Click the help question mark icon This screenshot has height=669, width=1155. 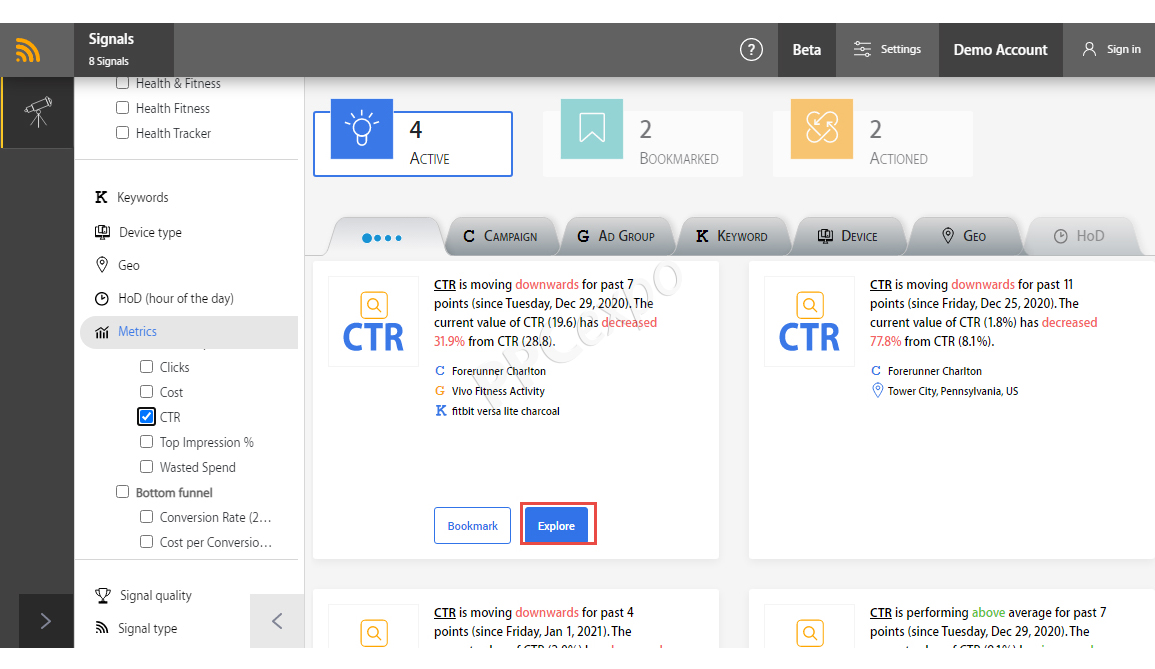751,49
